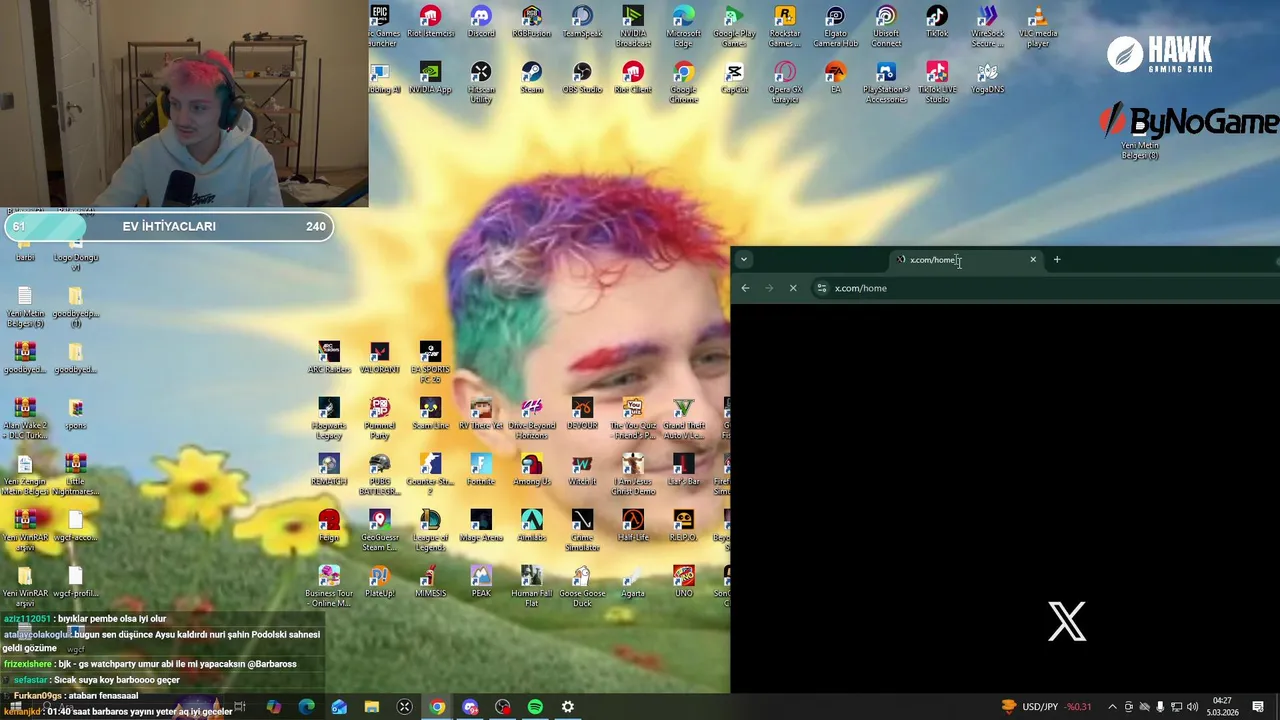Open the volume control in tray

tap(1192, 707)
